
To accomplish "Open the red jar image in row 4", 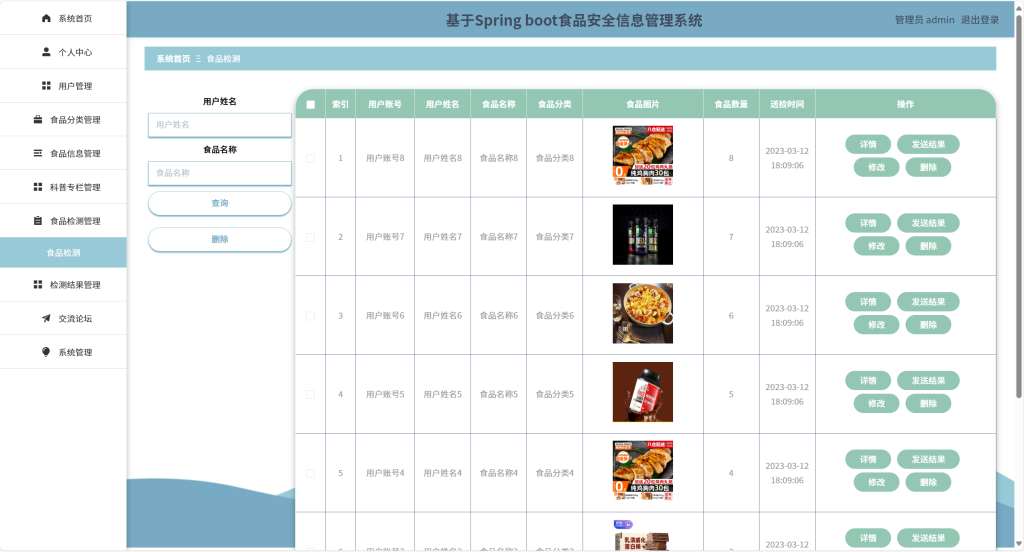I will 643,392.
